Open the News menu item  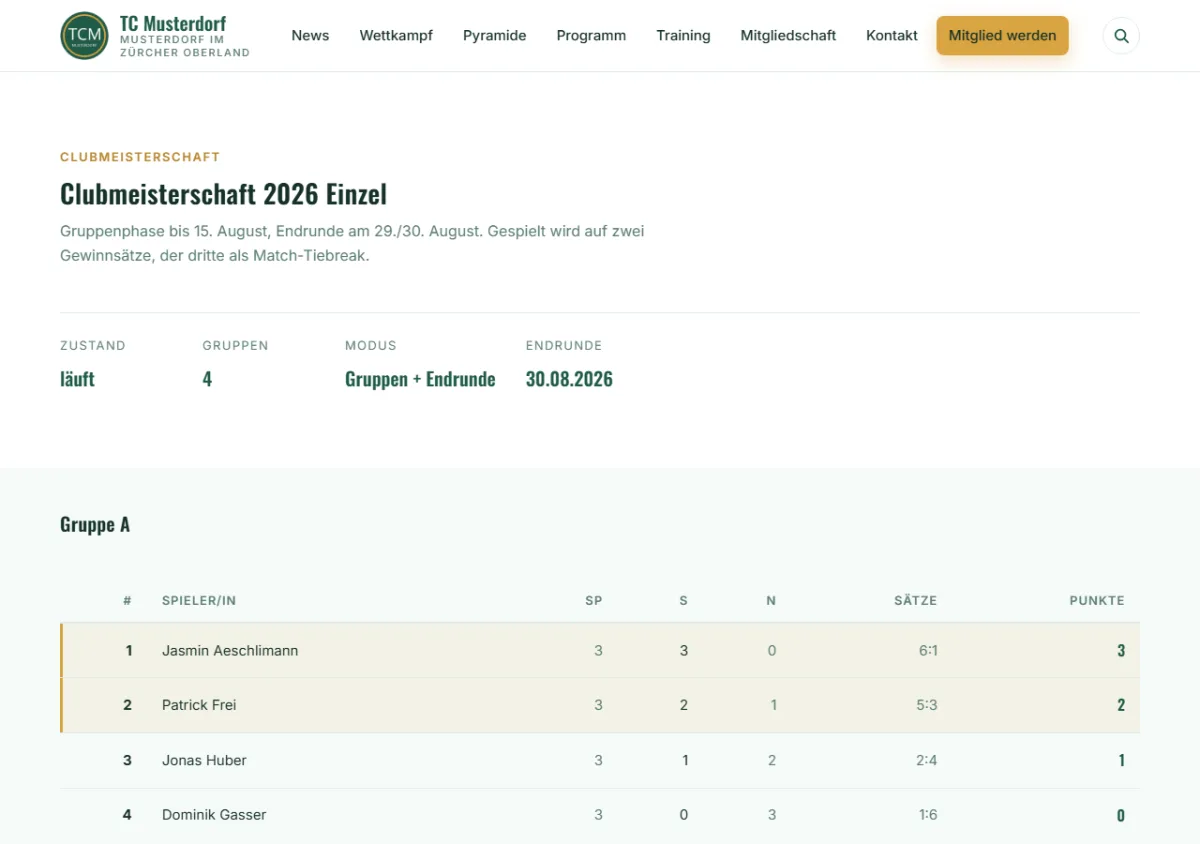coord(310,36)
